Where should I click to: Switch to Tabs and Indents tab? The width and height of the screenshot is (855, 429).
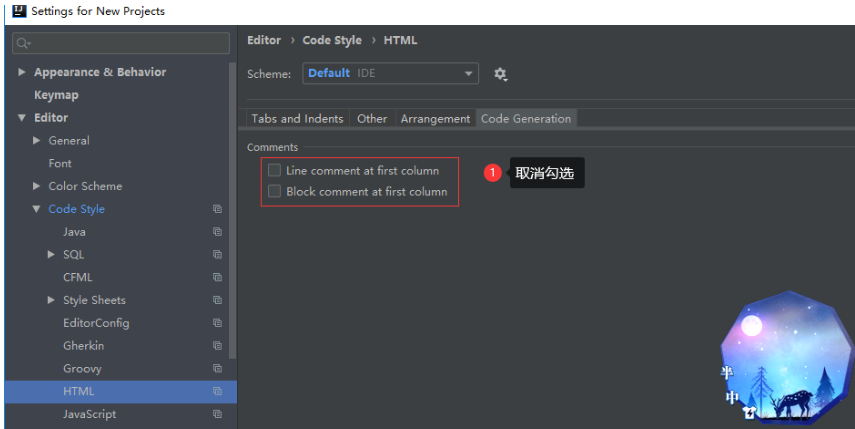[297, 118]
